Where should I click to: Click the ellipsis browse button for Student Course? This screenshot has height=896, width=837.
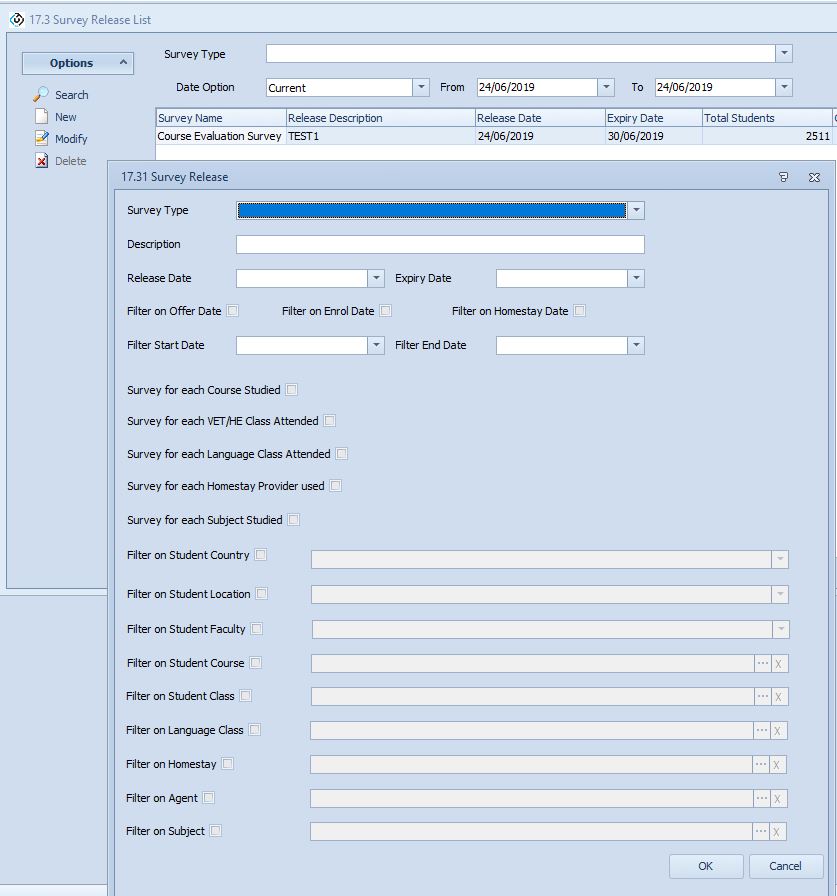click(762, 663)
